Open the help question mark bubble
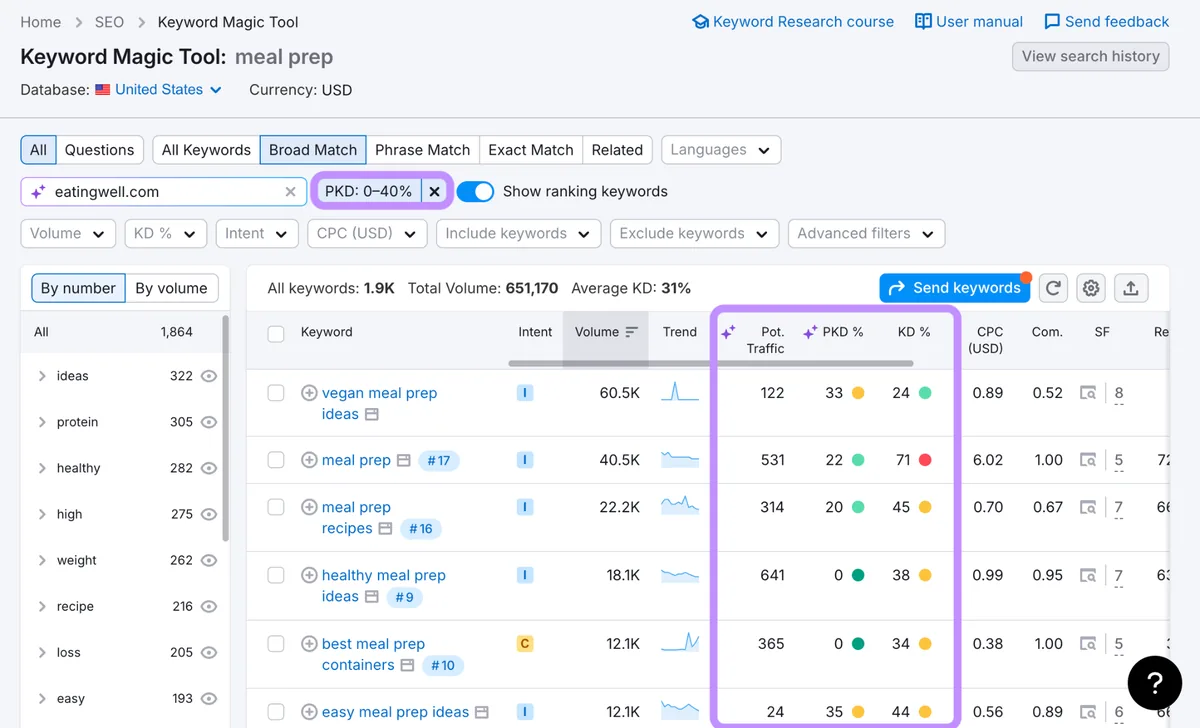The height and width of the screenshot is (728, 1200). 1154,682
